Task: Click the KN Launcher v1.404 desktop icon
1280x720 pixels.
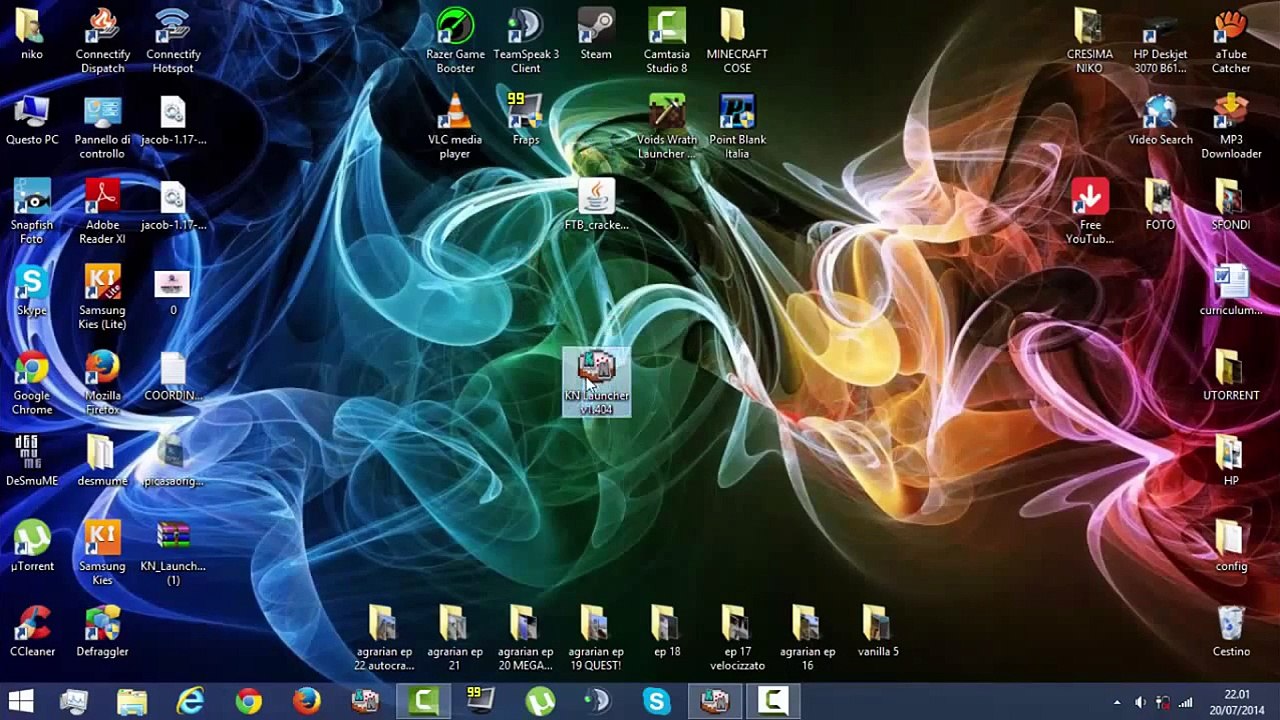Action: pyautogui.click(x=597, y=382)
